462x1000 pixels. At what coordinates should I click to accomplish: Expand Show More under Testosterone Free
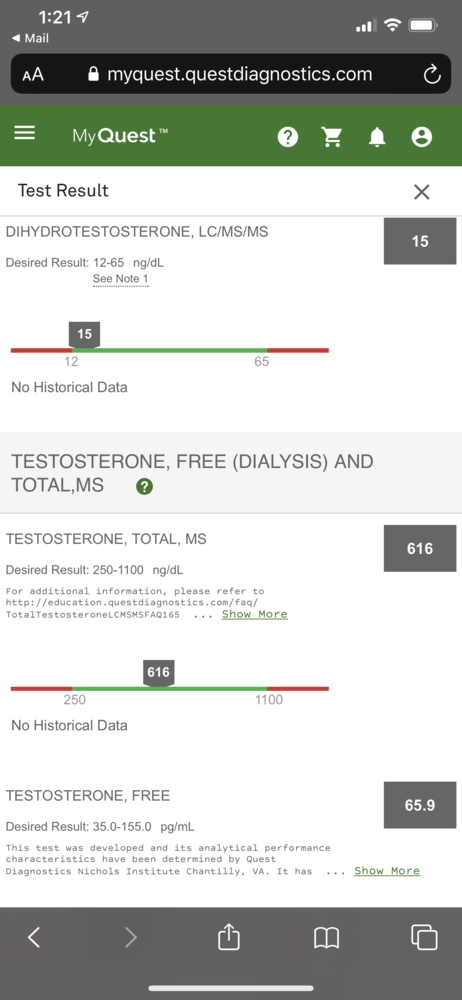point(387,871)
